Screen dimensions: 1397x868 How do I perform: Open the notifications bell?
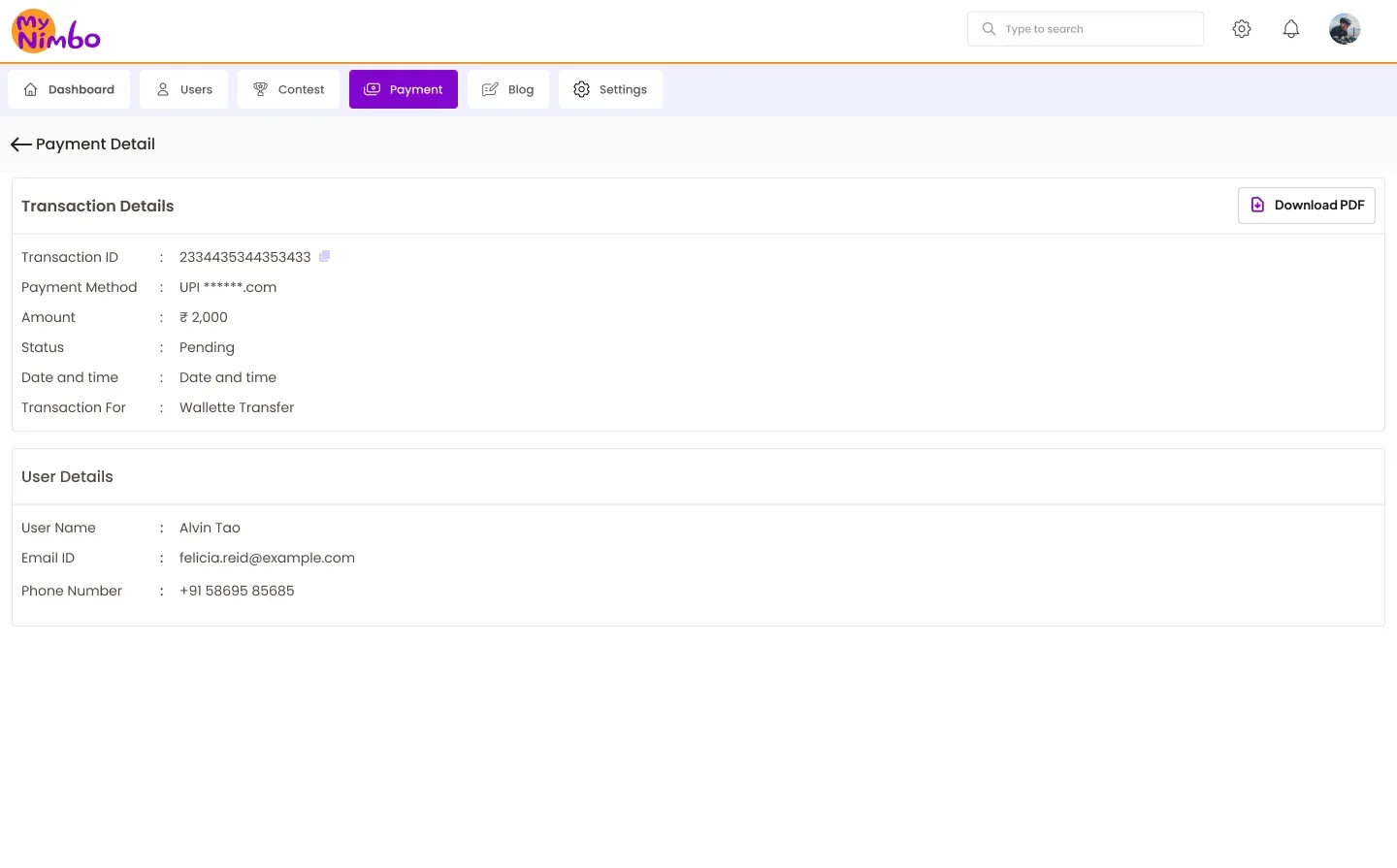click(1291, 29)
